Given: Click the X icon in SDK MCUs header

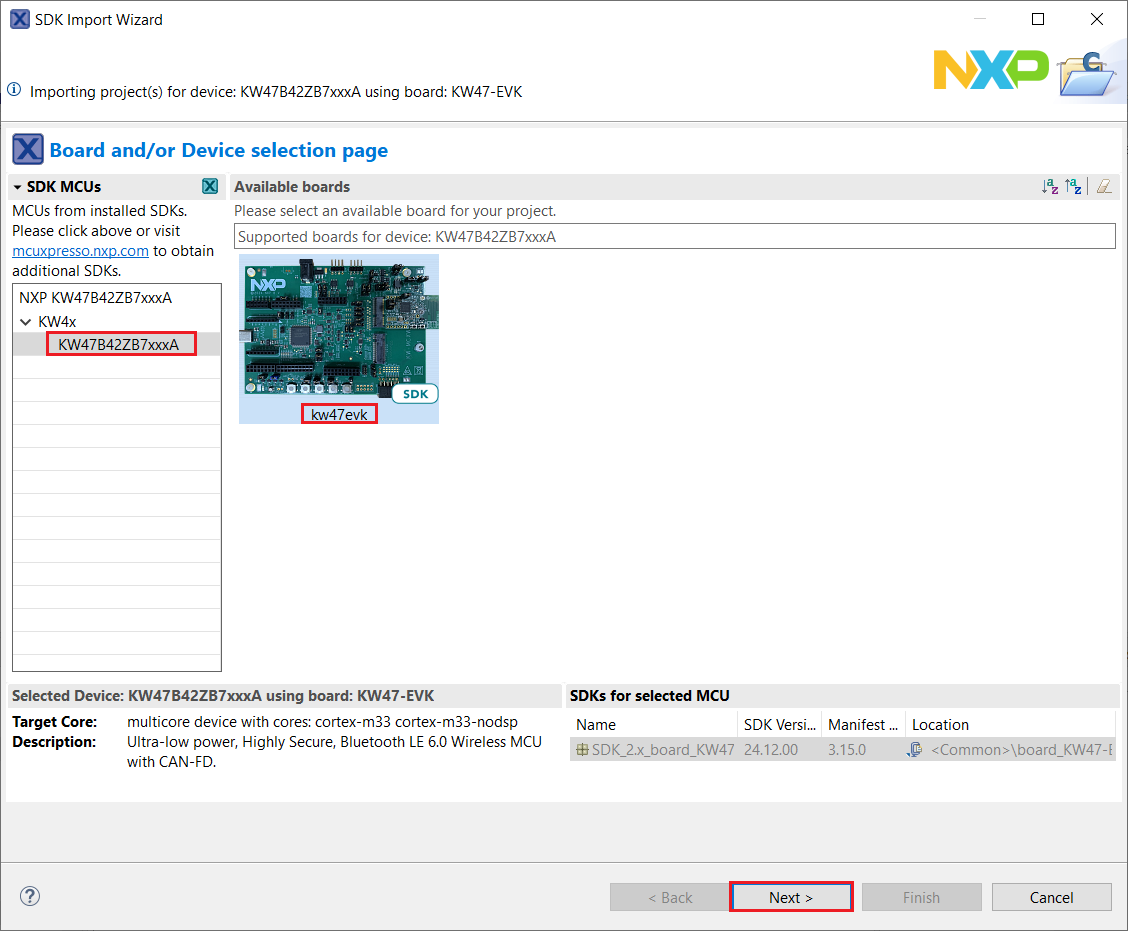Looking at the screenshot, I should [x=209, y=187].
